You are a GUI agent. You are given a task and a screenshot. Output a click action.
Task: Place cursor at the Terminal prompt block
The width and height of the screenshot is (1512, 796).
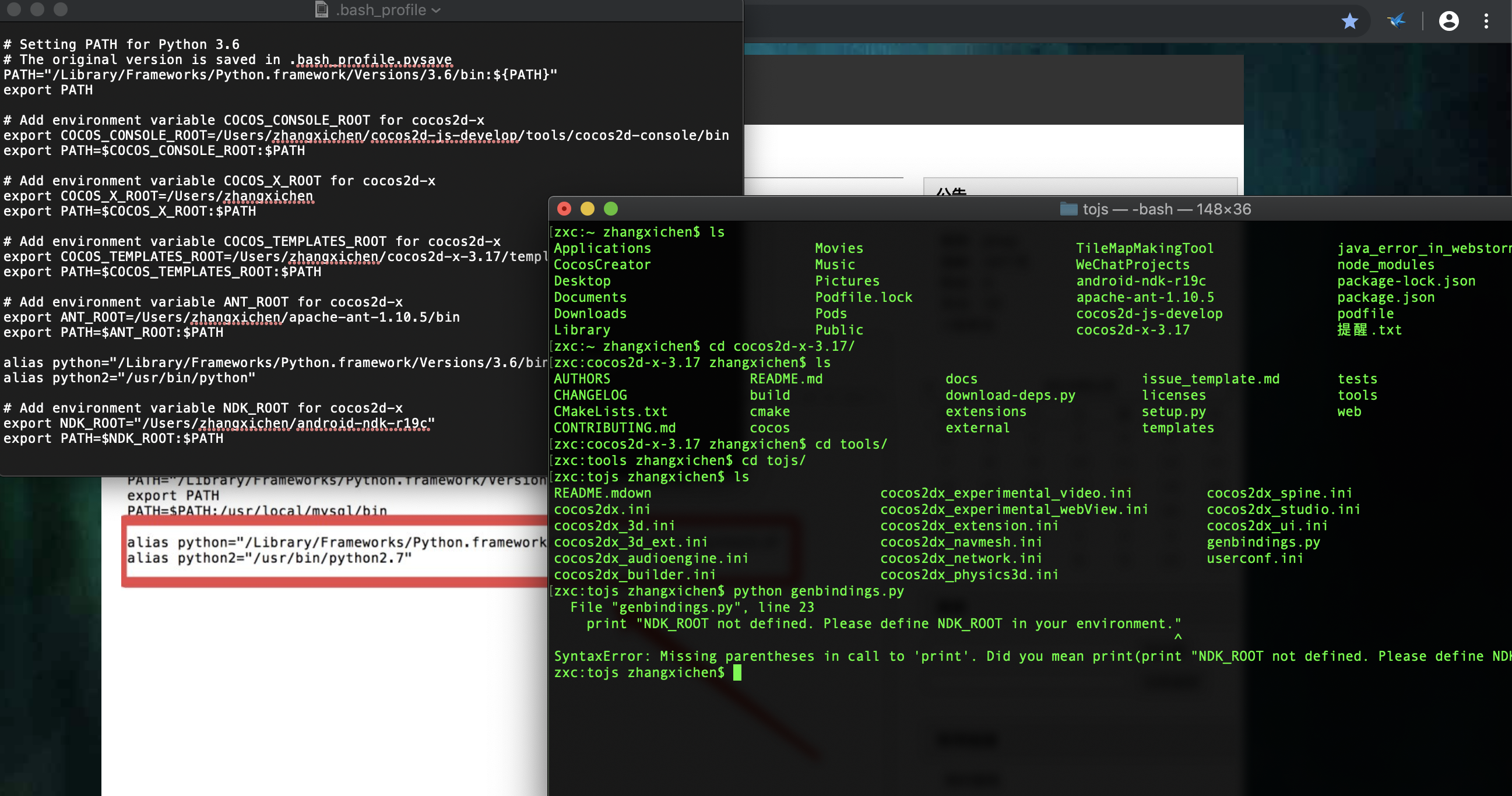tap(737, 672)
